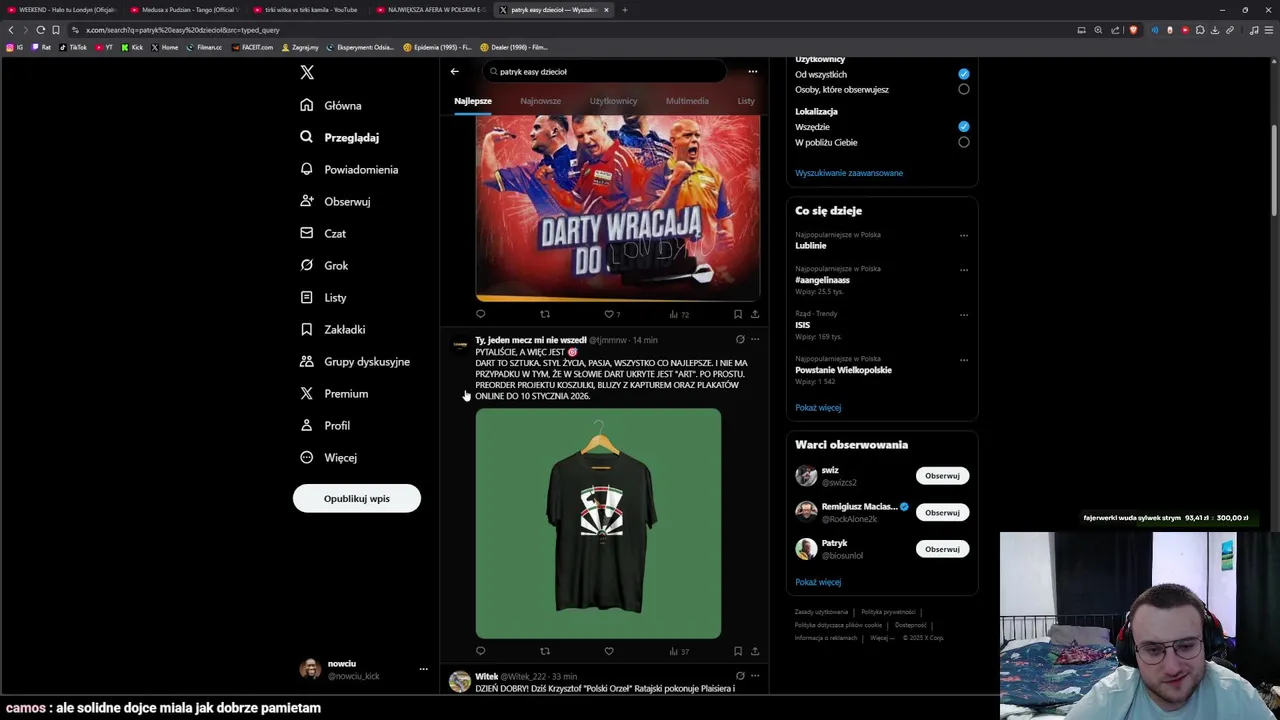Click Pokaż więcej under trends

pos(818,408)
